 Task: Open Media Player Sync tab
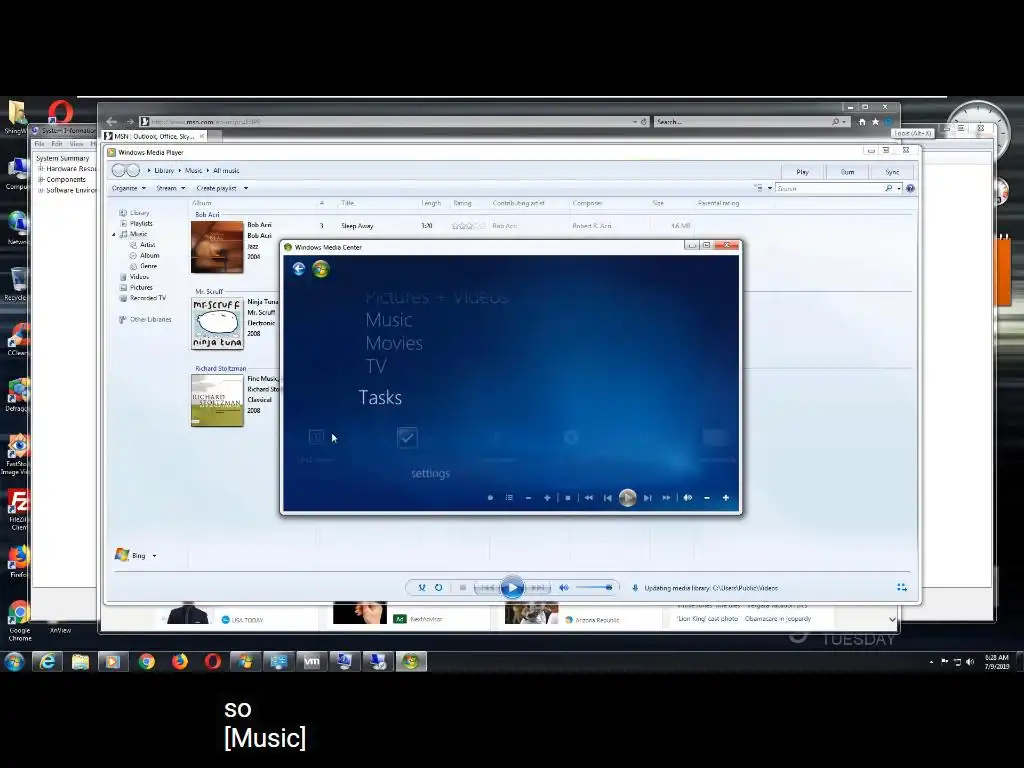892,172
